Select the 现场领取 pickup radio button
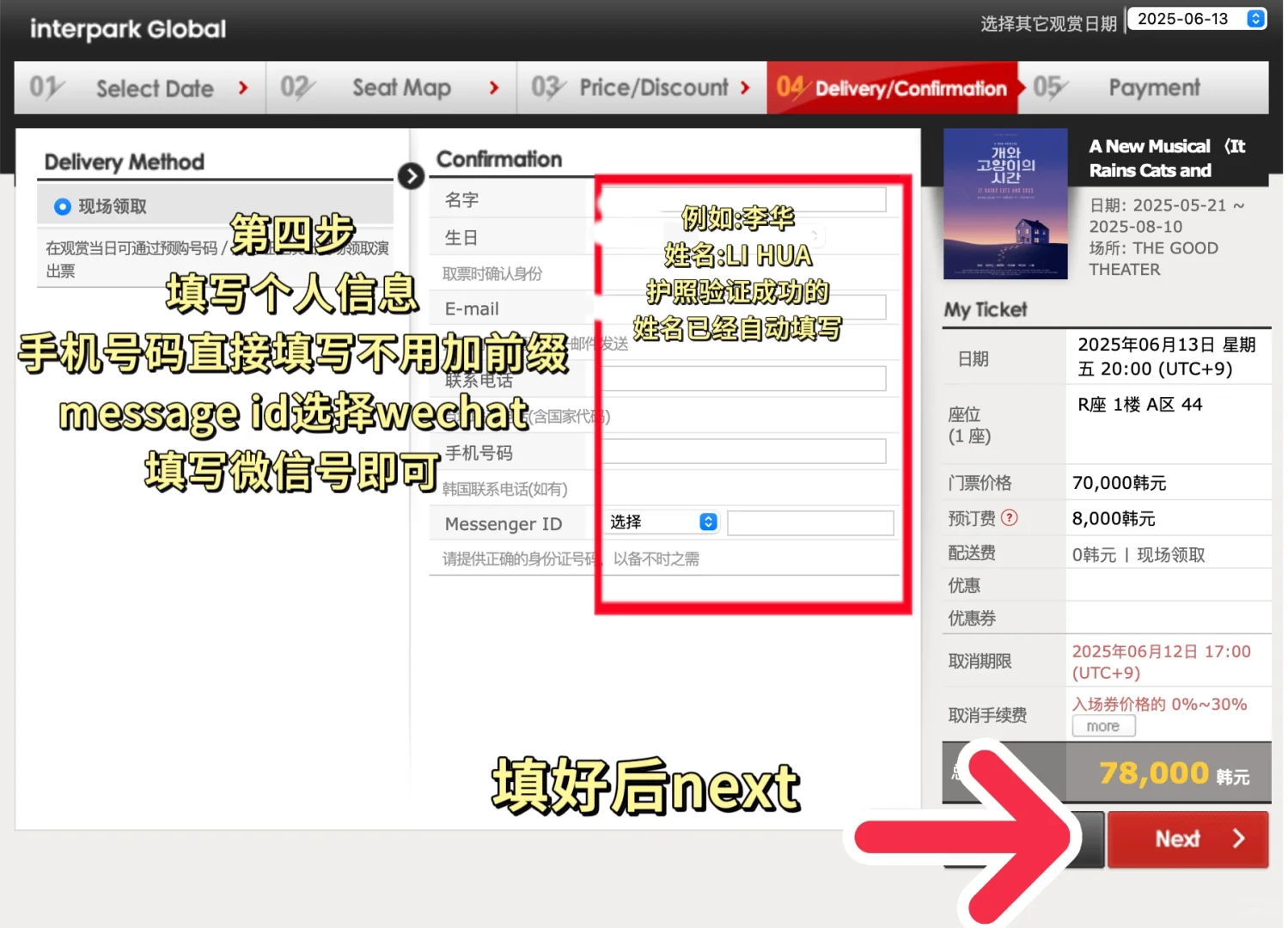The height and width of the screenshot is (928, 1288). tap(62, 206)
